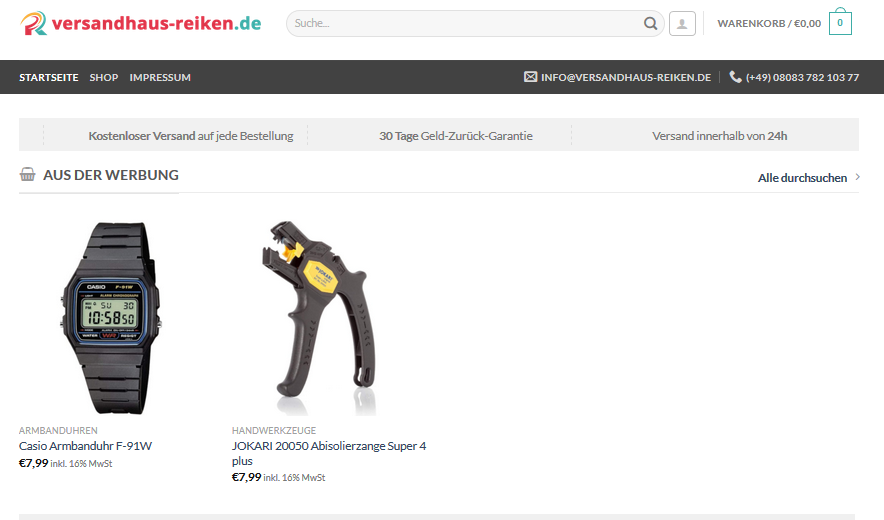The image size is (884, 520).
Task: Open the Warenkorb / €0,00 link
Action: (769, 24)
